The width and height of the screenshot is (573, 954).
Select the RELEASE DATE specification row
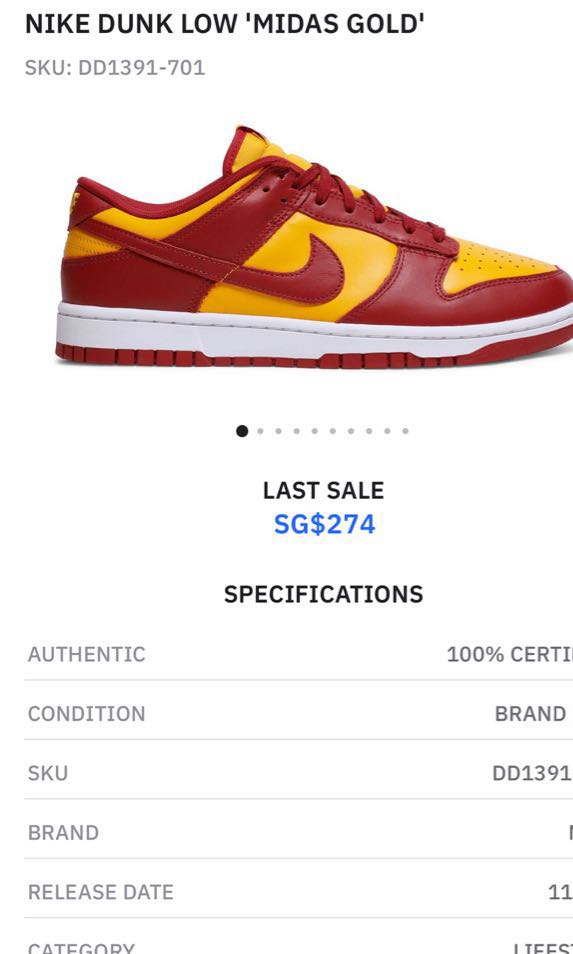(x=299, y=893)
